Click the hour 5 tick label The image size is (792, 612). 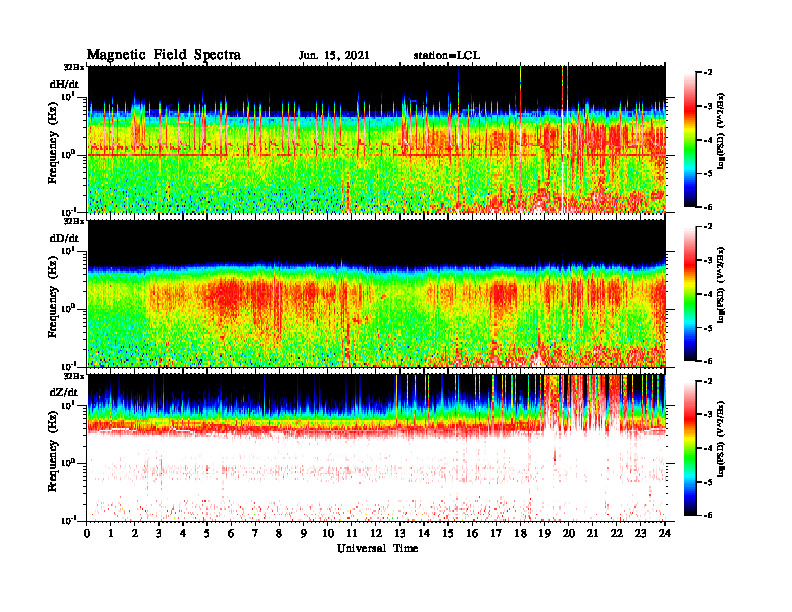[207, 533]
